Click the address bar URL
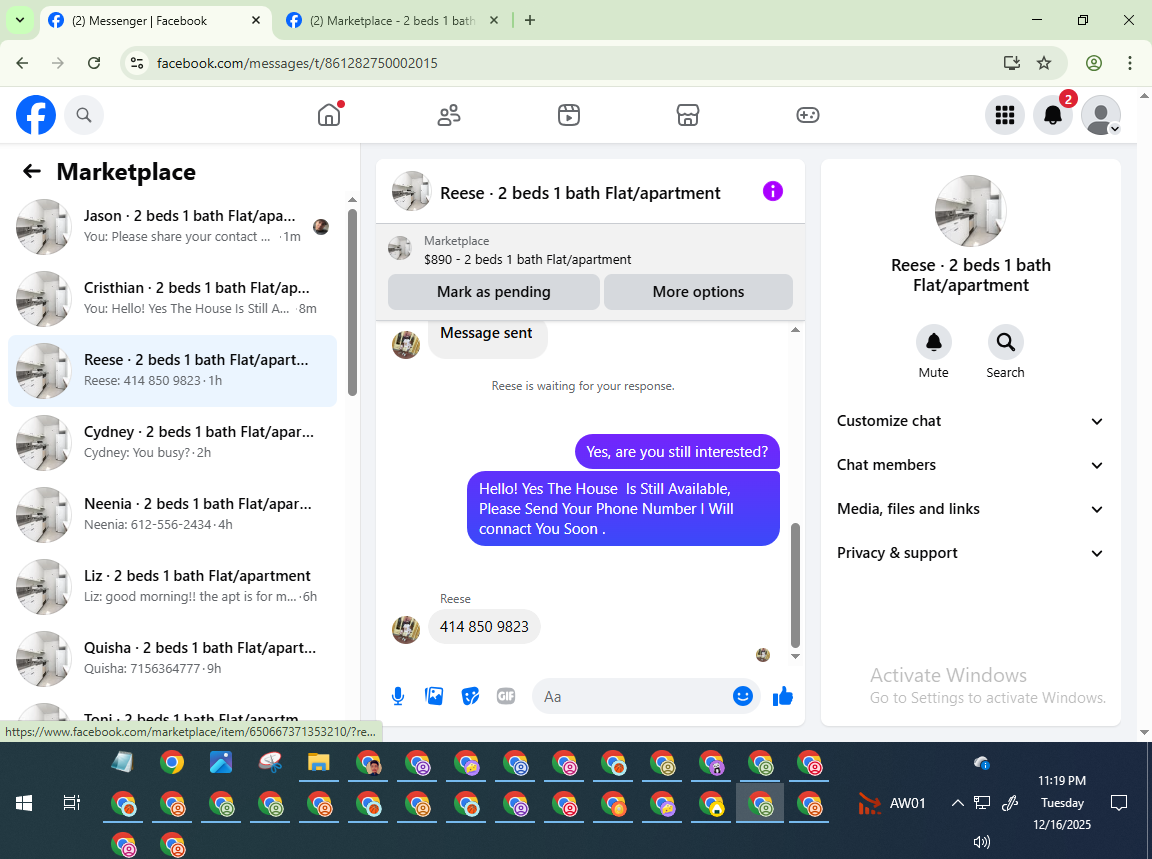 tap(298, 63)
